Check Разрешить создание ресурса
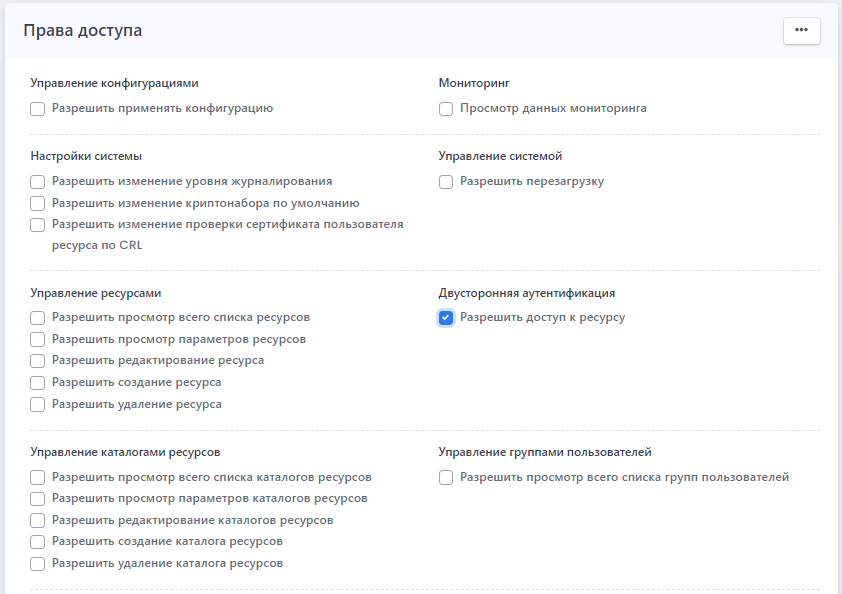Image resolution: width=842 pixels, height=594 pixels. pyautogui.click(x=38, y=383)
